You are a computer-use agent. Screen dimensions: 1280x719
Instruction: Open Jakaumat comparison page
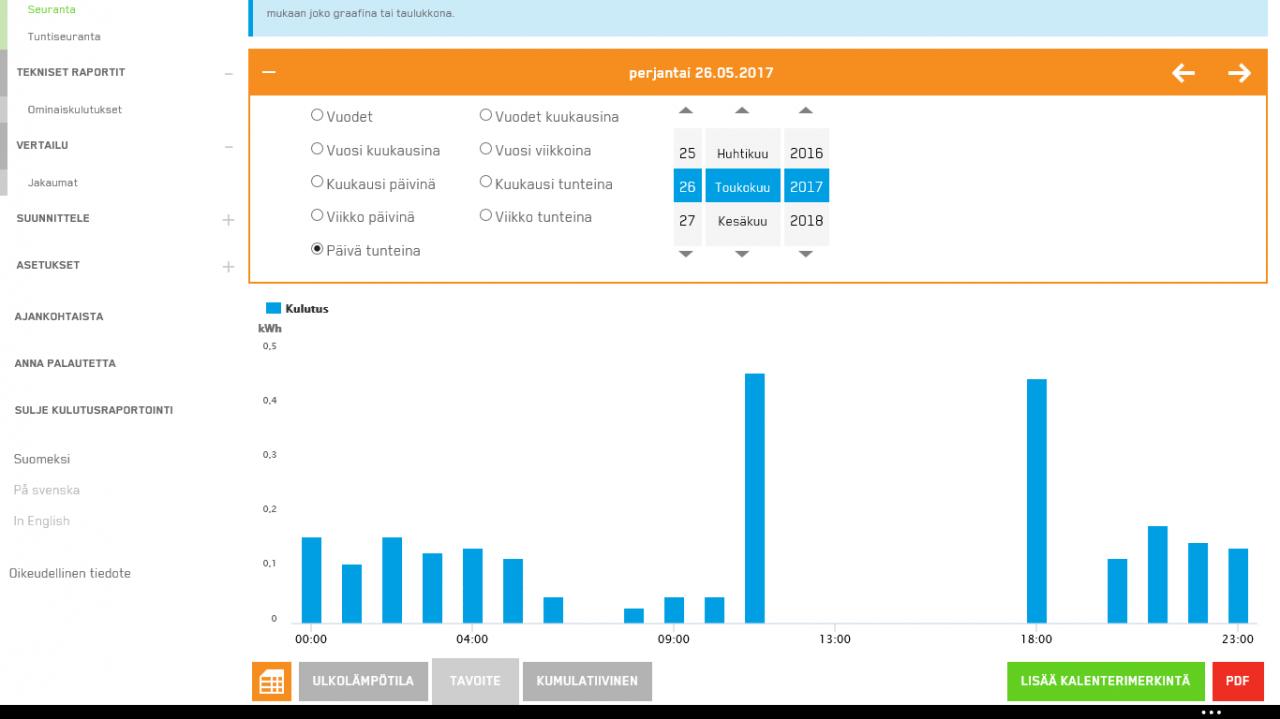(53, 182)
